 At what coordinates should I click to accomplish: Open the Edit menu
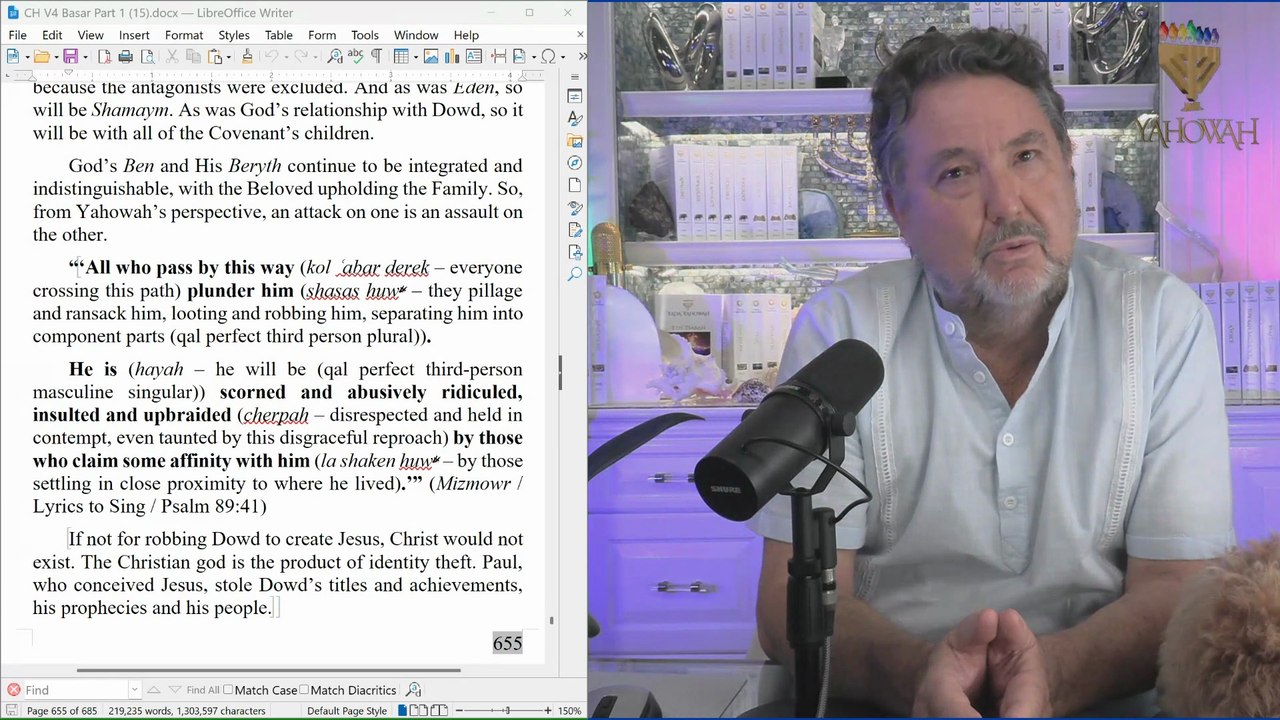[x=52, y=35]
